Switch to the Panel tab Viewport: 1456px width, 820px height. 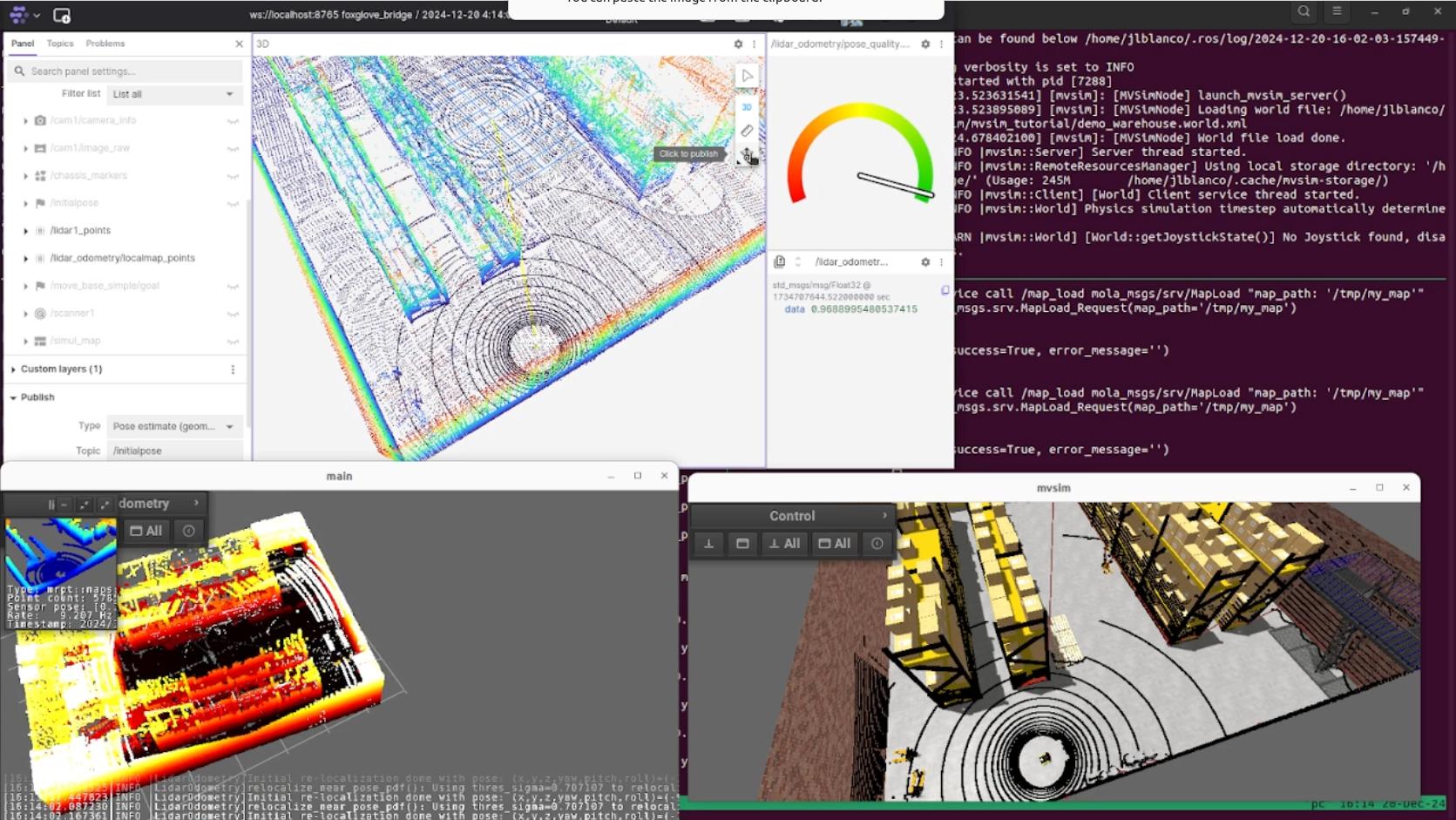pos(23,44)
